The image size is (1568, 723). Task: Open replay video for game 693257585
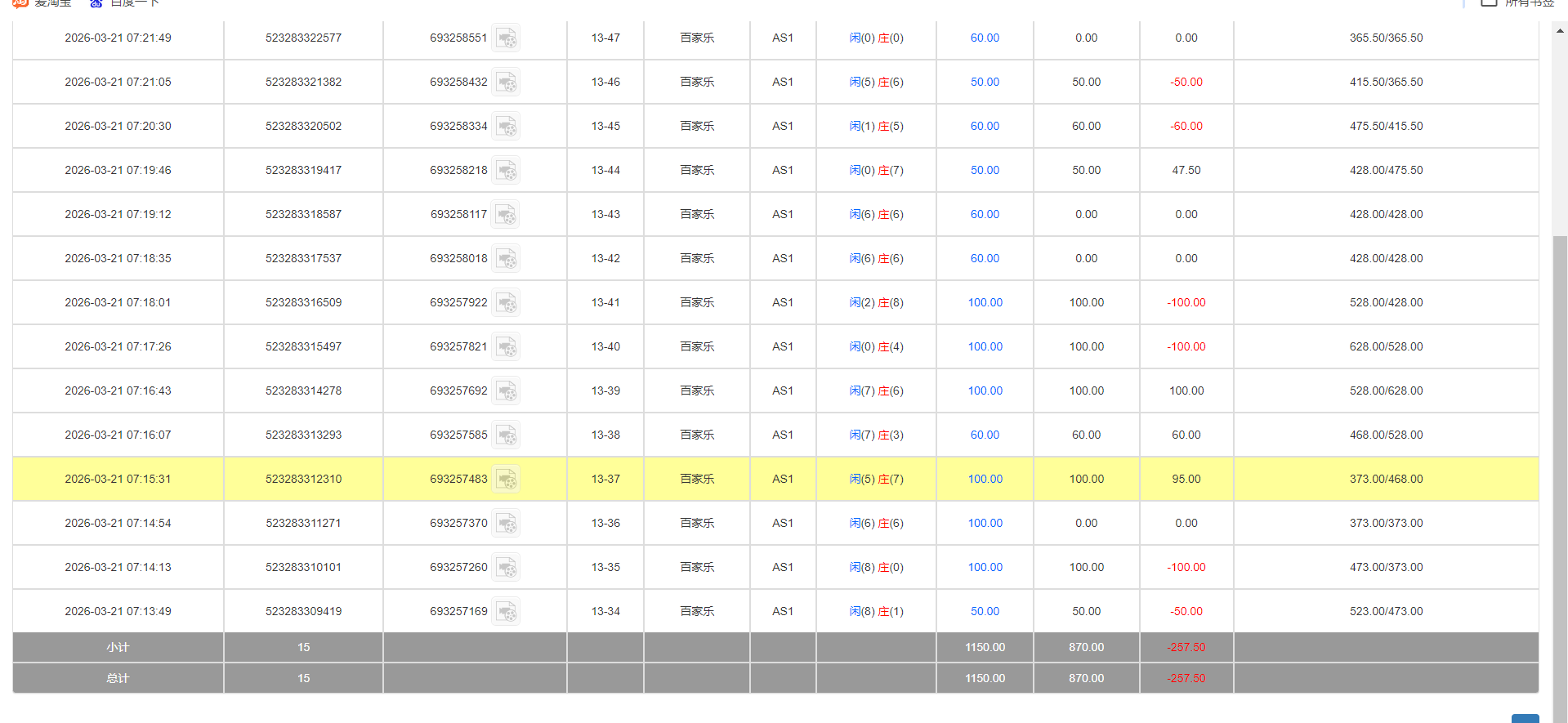[506, 435]
